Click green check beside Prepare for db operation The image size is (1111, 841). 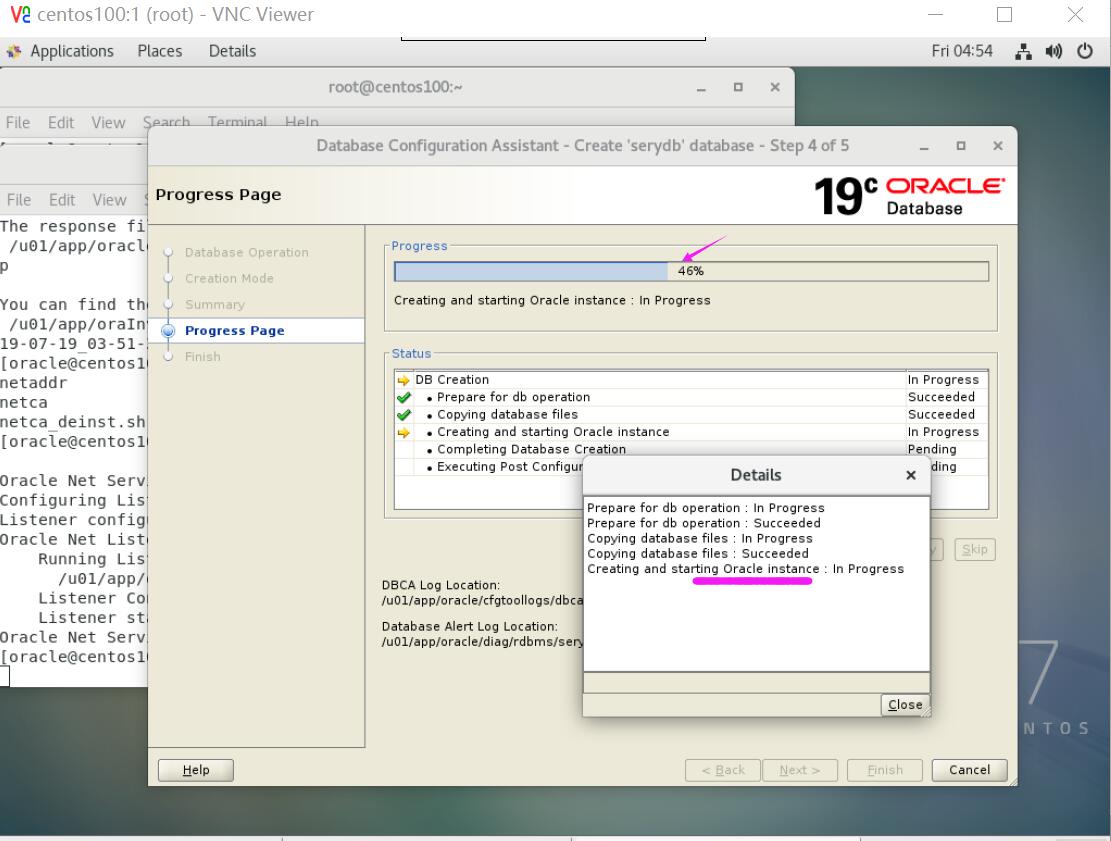404,397
